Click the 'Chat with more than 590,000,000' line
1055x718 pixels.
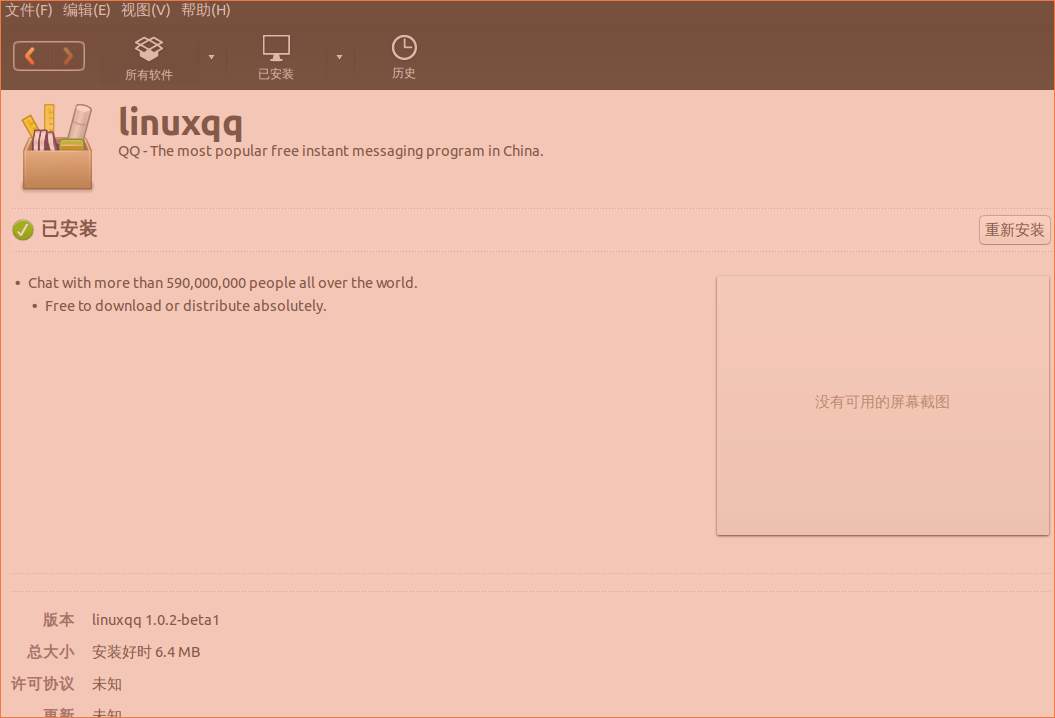pos(223,283)
